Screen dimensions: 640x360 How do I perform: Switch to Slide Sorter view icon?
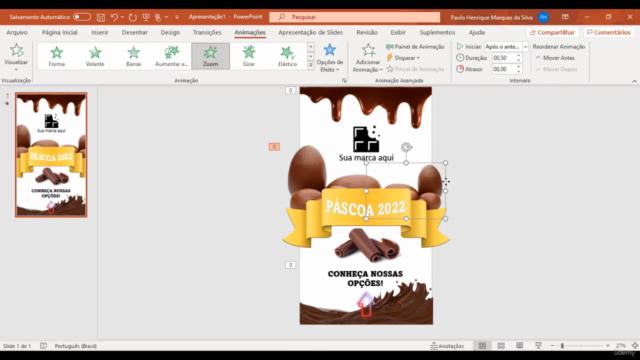501,346
